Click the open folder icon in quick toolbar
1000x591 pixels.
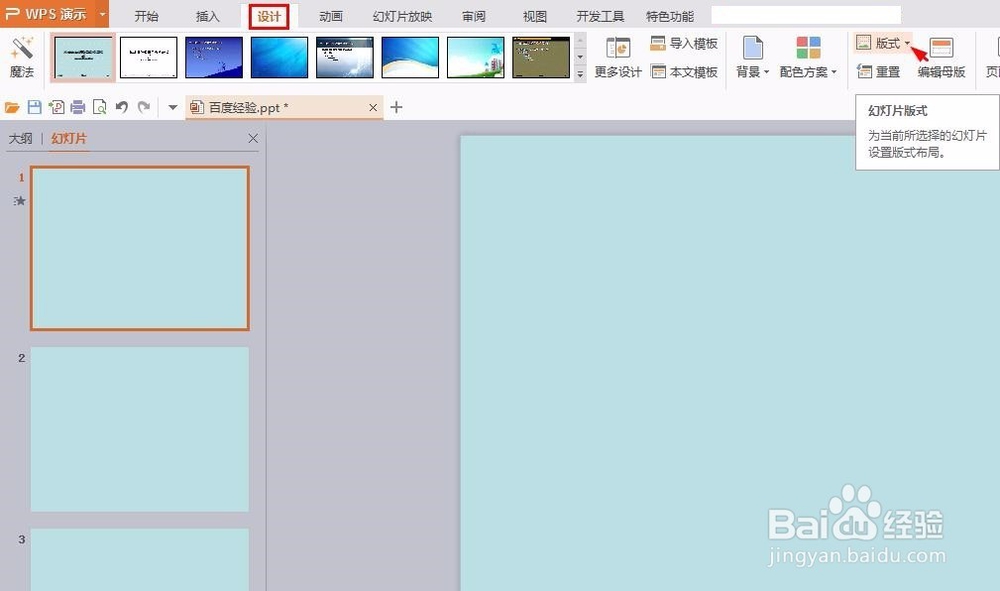12,107
